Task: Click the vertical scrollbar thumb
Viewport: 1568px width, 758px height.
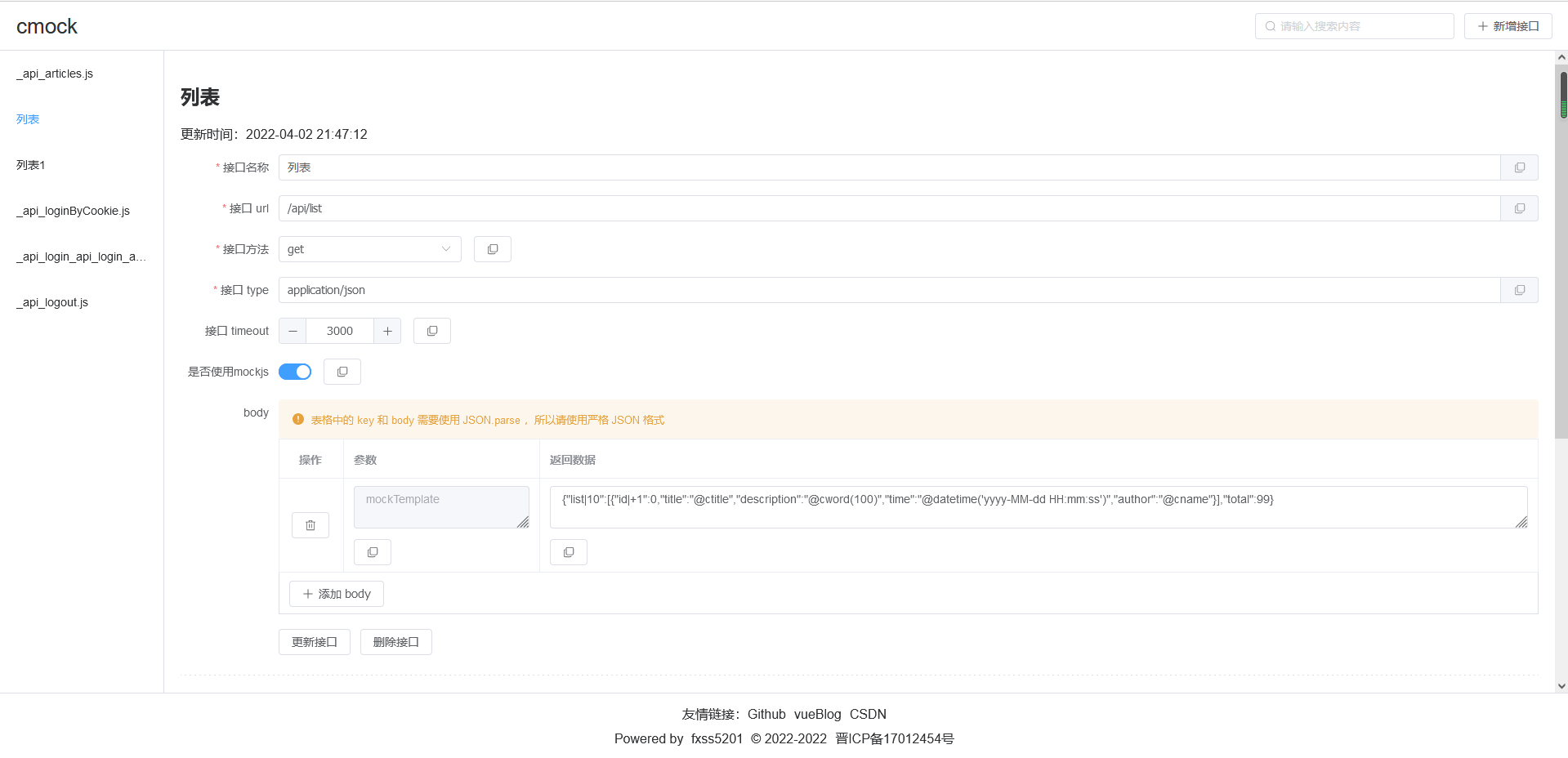Action: (x=1562, y=253)
